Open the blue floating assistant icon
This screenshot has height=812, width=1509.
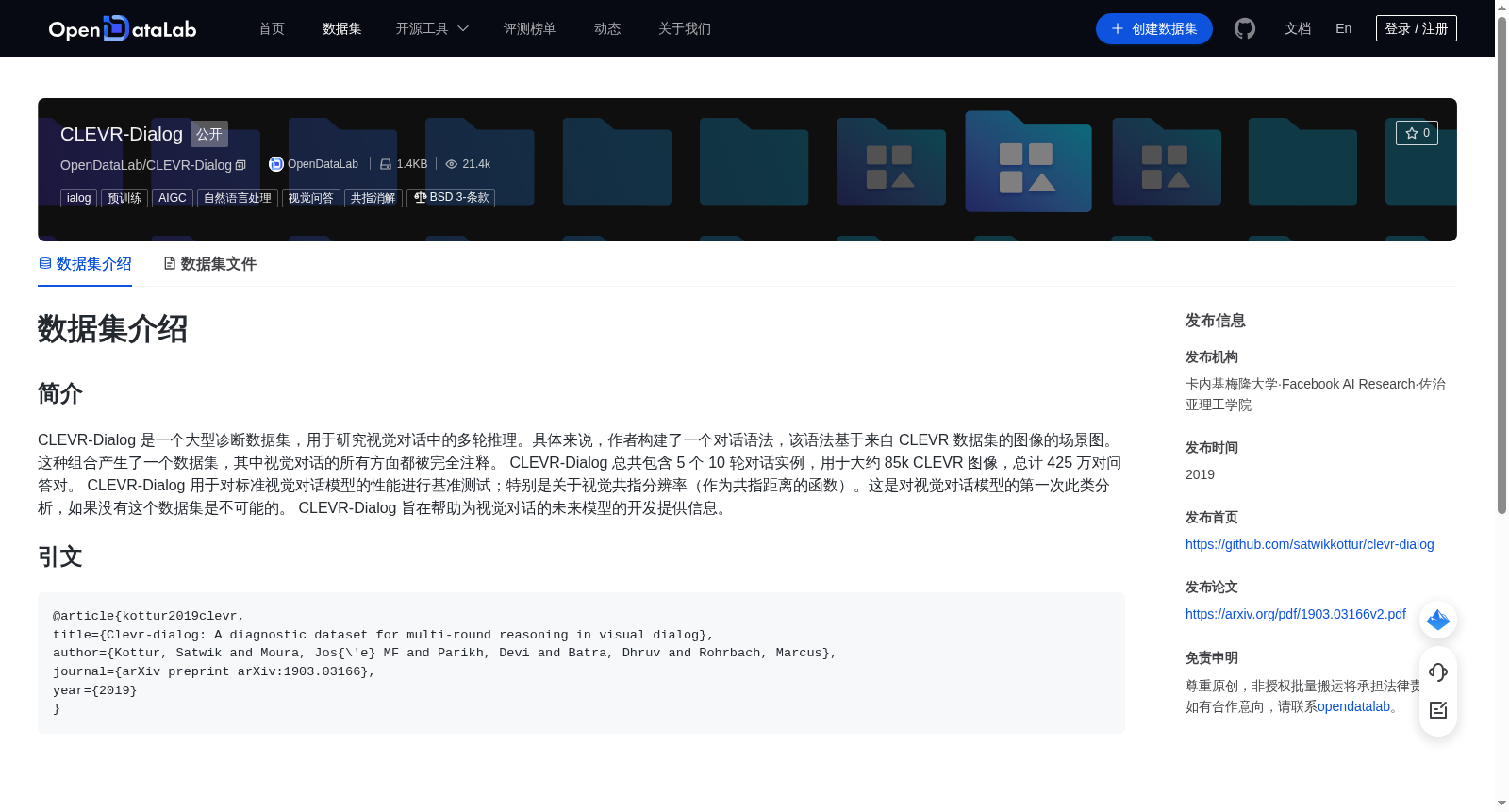(1438, 620)
